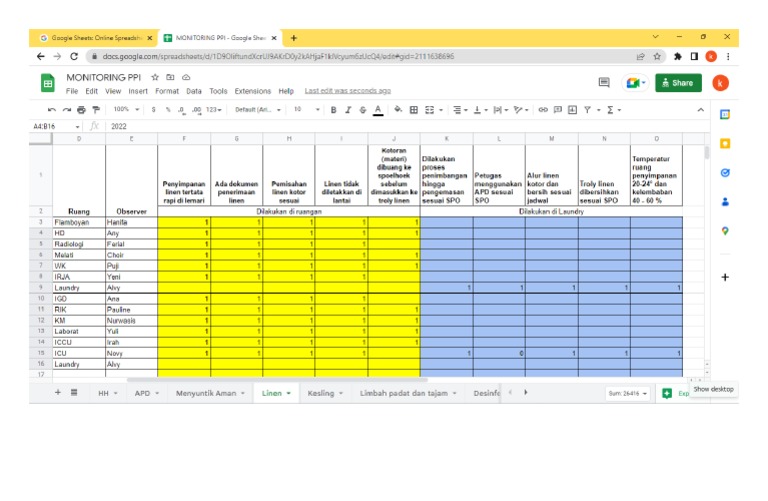Switch to the Kesling sheet tab
This screenshot has height=501, width=768.
pyautogui.click(x=325, y=393)
